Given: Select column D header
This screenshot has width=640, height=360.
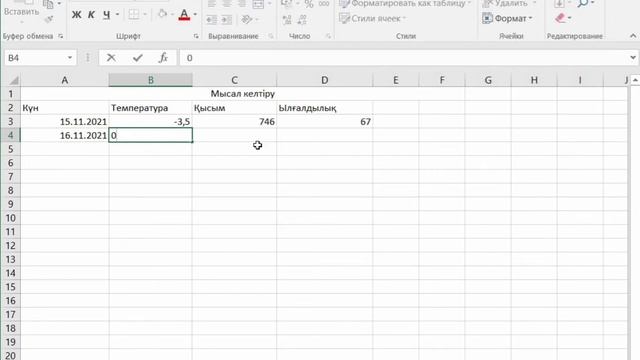Looking at the screenshot, I should click(x=324, y=80).
